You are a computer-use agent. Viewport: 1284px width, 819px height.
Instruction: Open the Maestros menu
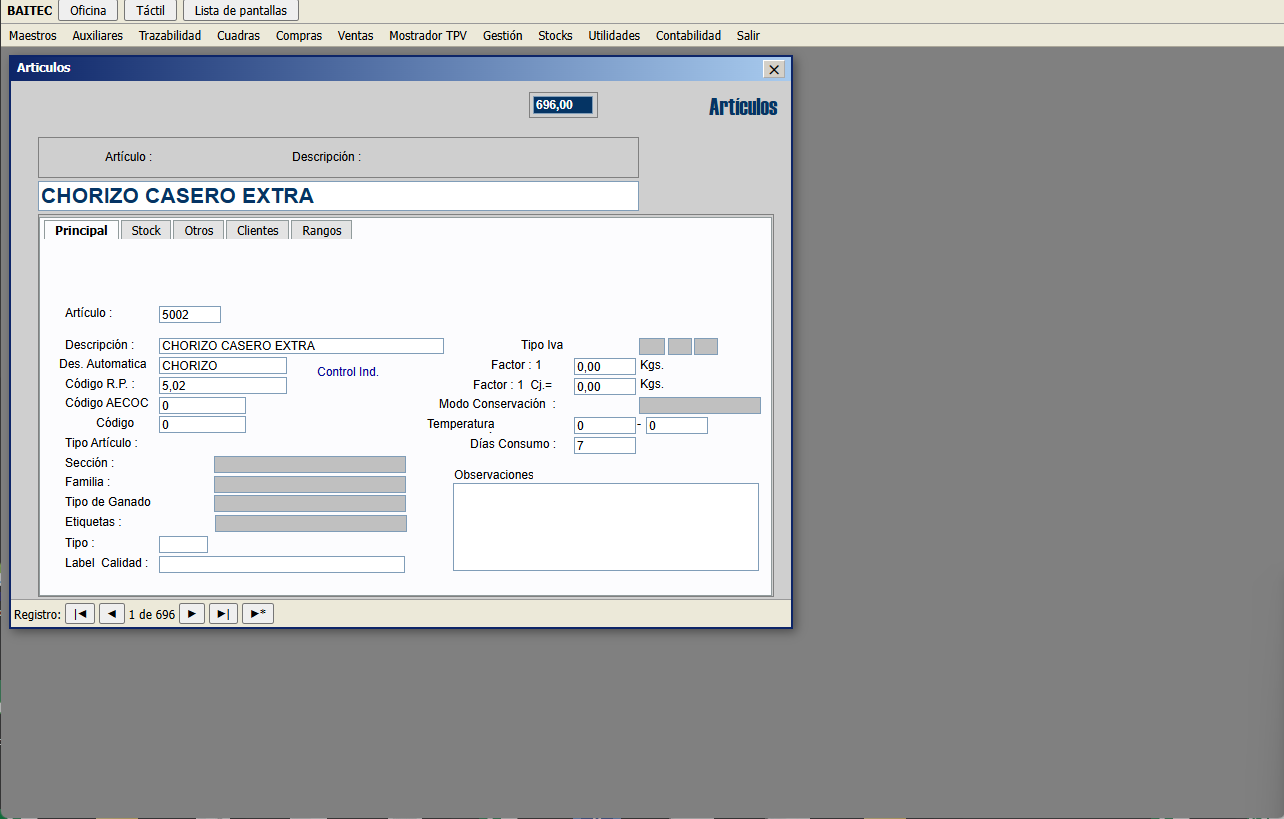tap(33, 35)
